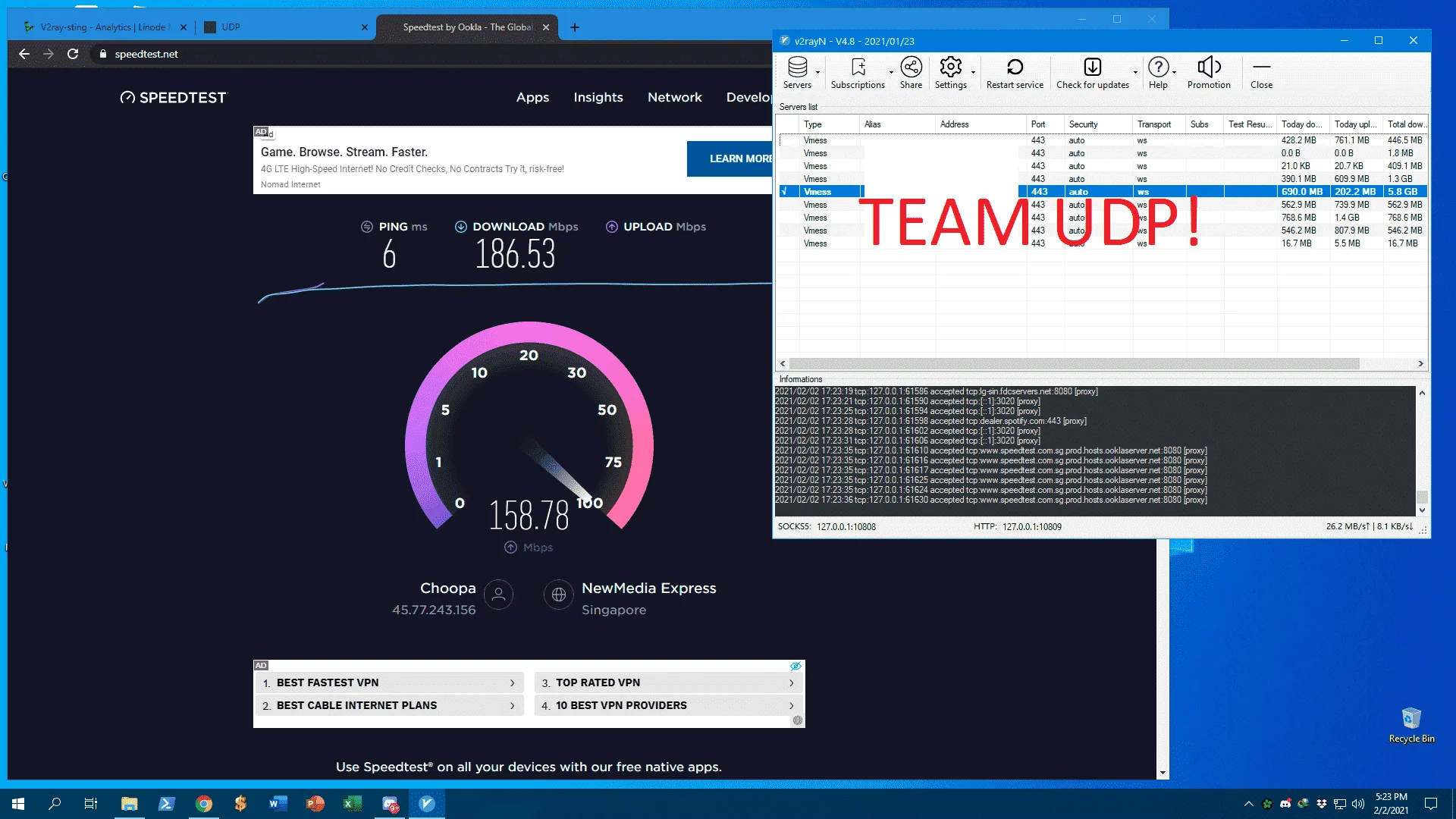Open Apps in Speedtest navigation

532,97
